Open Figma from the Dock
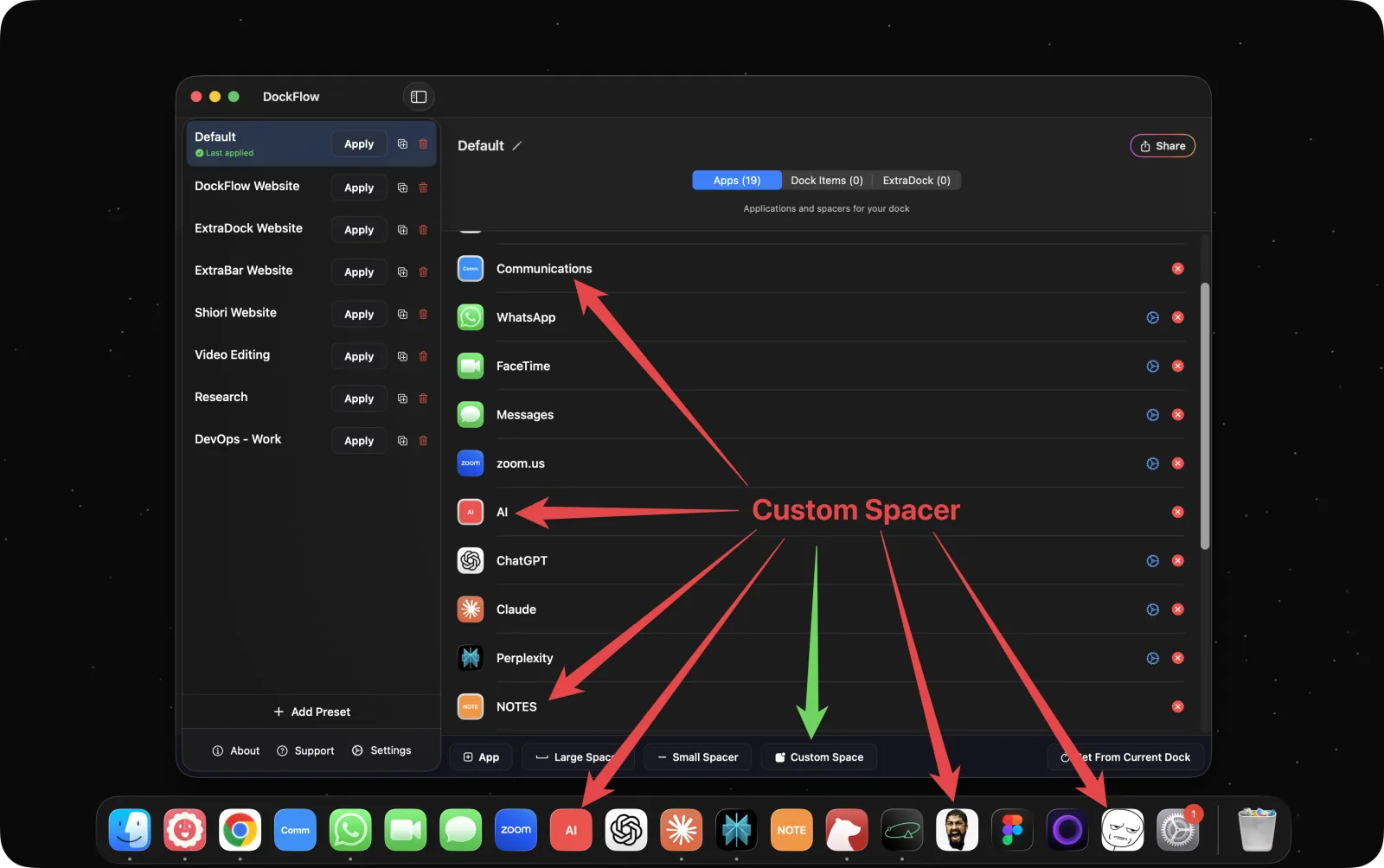Screen dimensions: 1384x868 click(1012, 830)
